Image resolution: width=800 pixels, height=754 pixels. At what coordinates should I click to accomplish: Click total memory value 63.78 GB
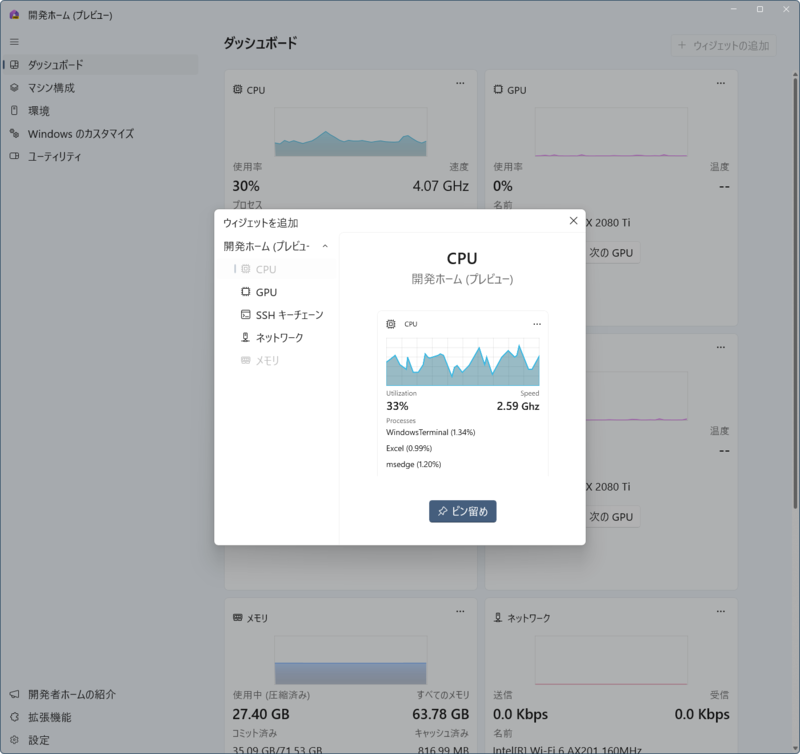click(441, 714)
